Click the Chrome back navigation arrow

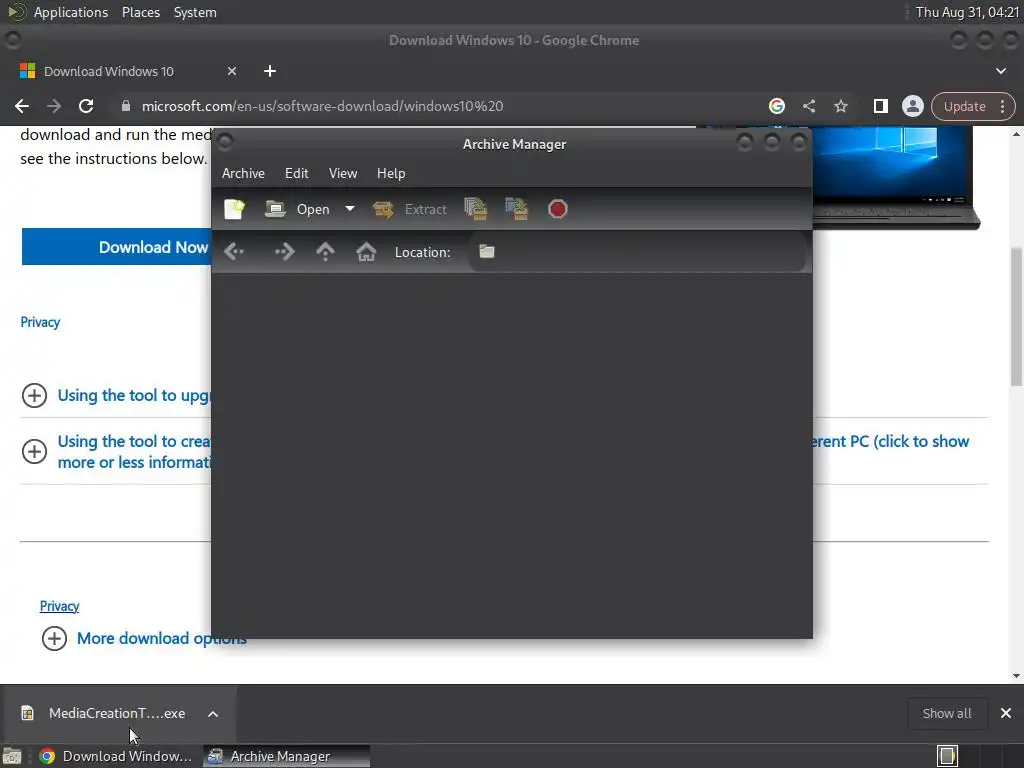click(22, 106)
